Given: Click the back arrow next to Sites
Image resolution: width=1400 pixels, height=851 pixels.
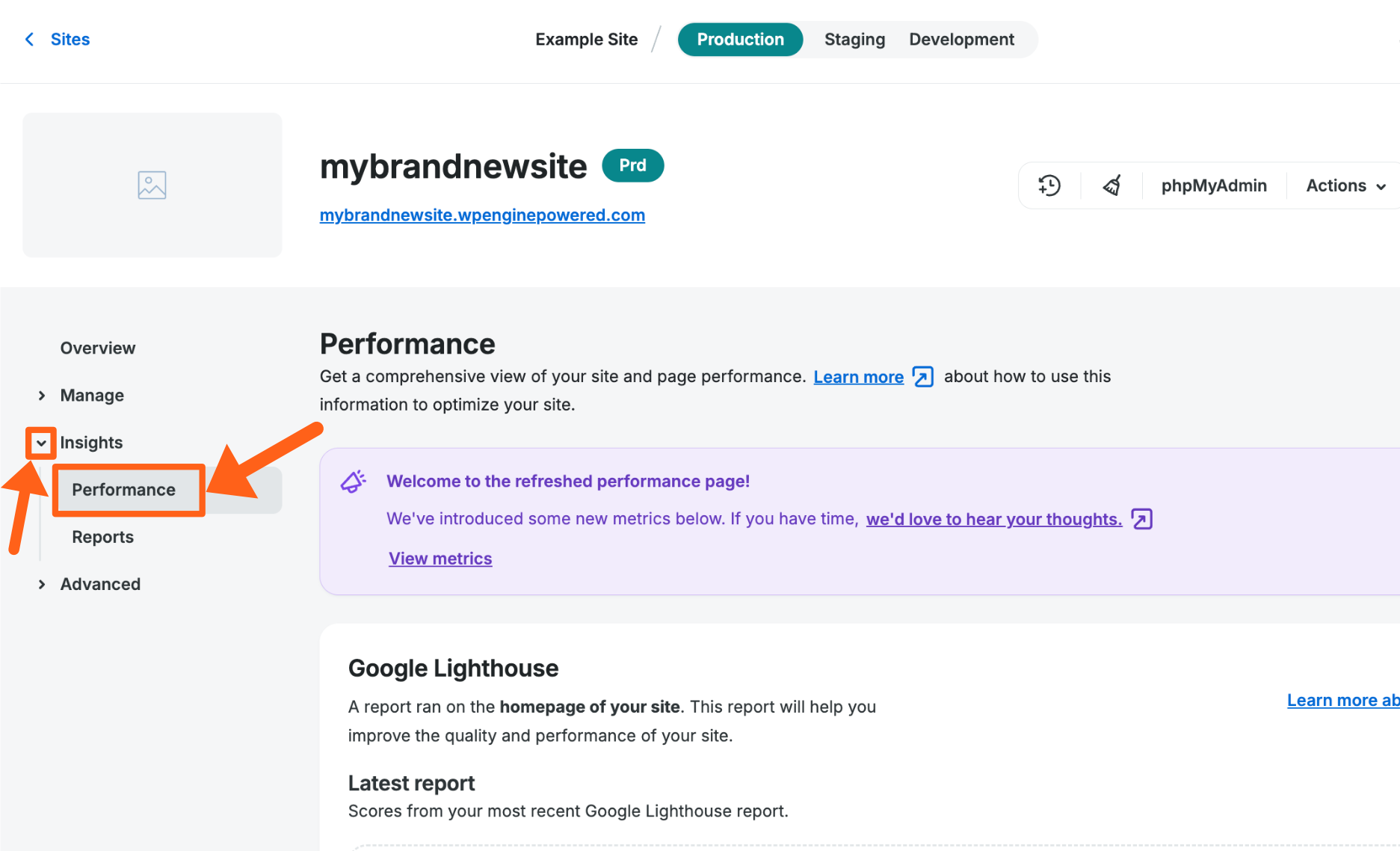Looking at the screenshot, I should (30, 40).
